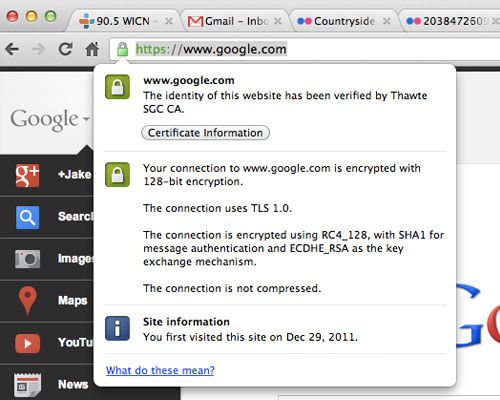Screen dimensions: 500x400
Task: Open the Search magnifier icon in sidebar
Action: (x=27, y=217)
